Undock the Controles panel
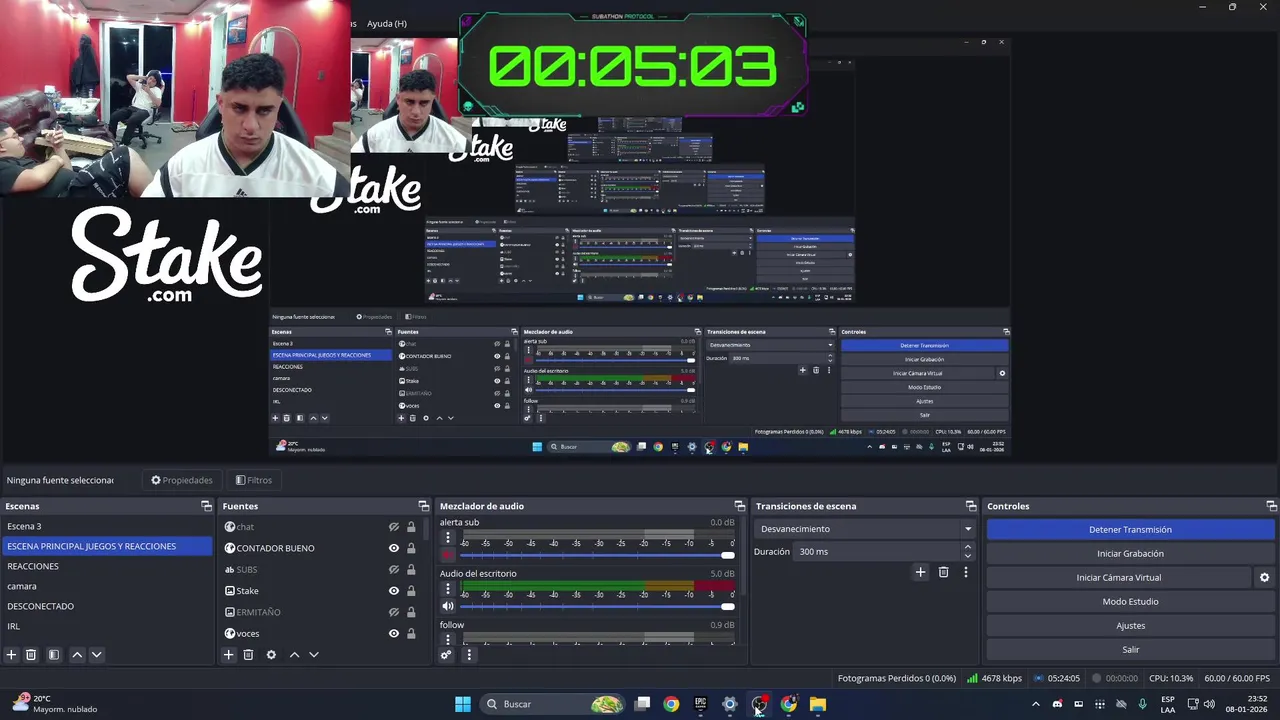 [1271, 506]
